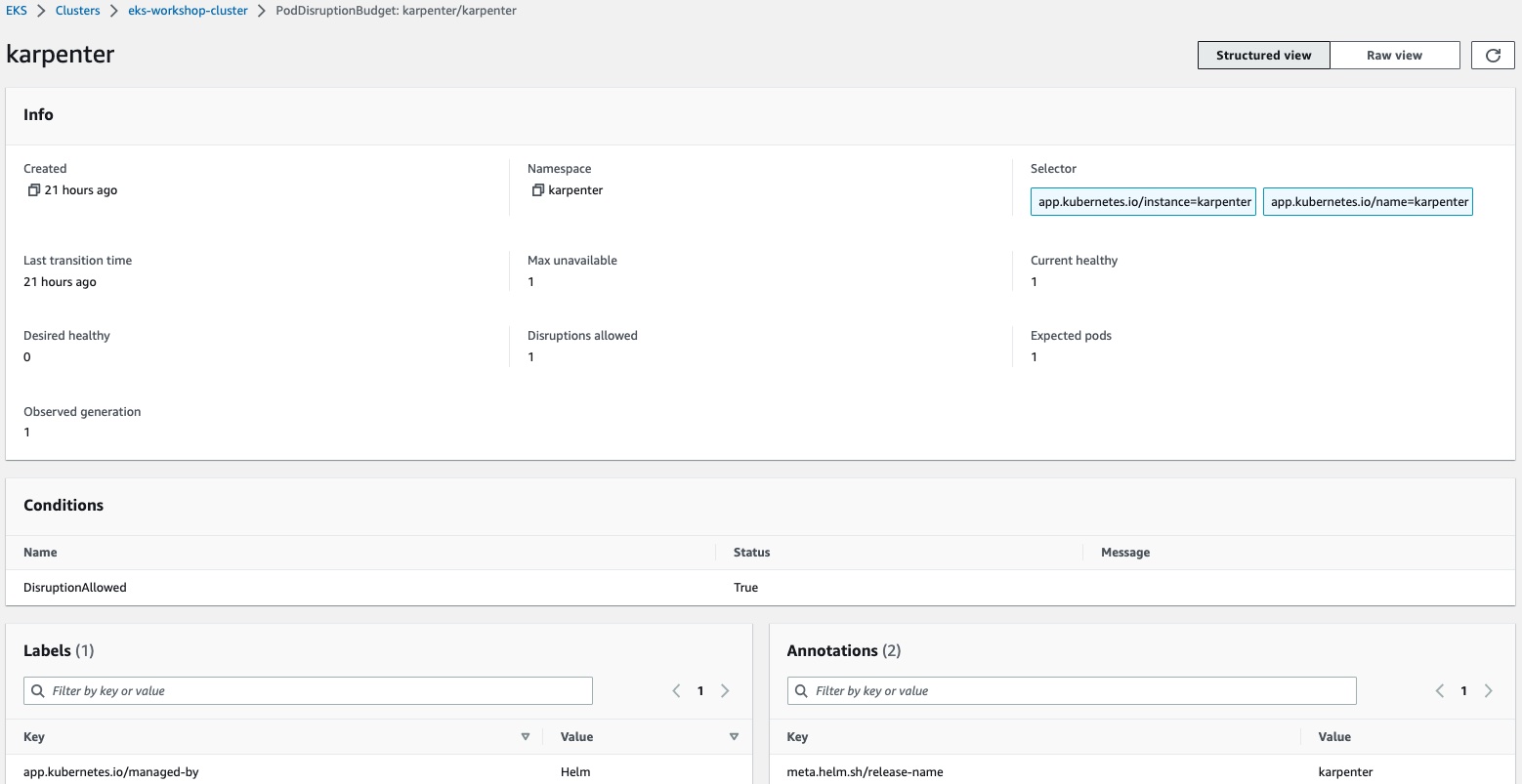Copy the Created timestamp with copy icon
This screenshot has width=1522, height=784.
pyautogui.click(x=34, y=190)
